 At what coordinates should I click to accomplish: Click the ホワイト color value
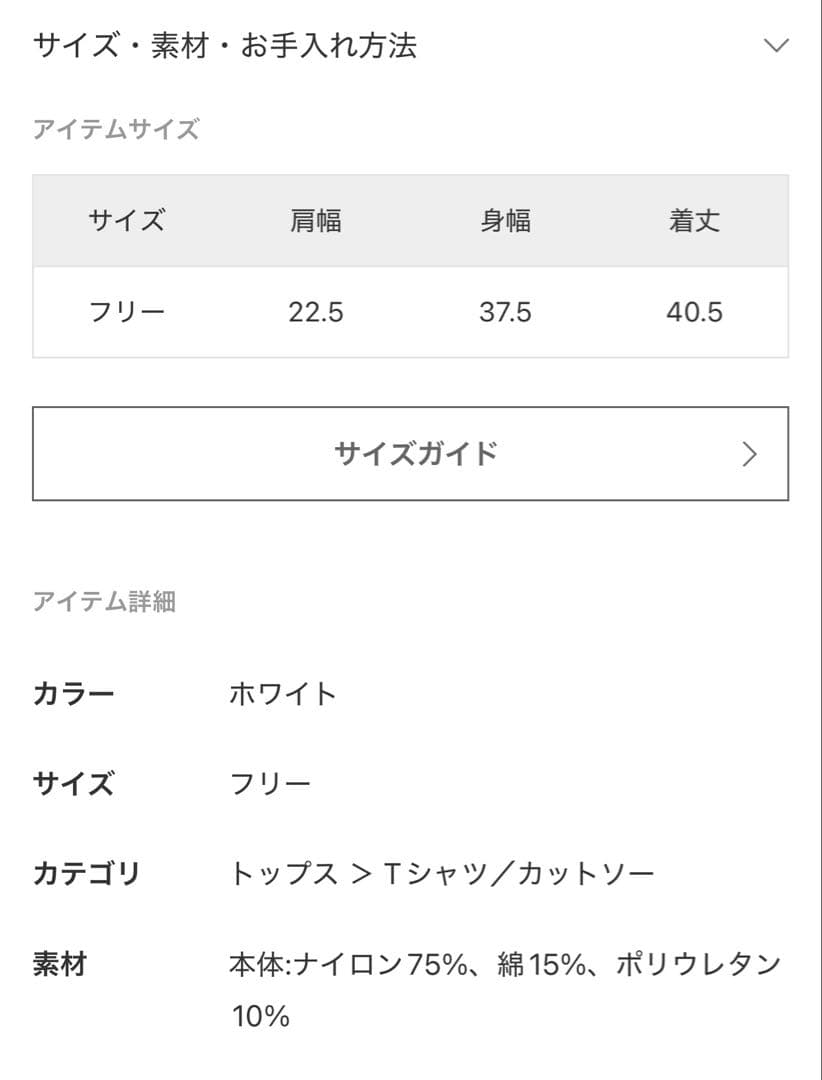[x=284, y=693]
